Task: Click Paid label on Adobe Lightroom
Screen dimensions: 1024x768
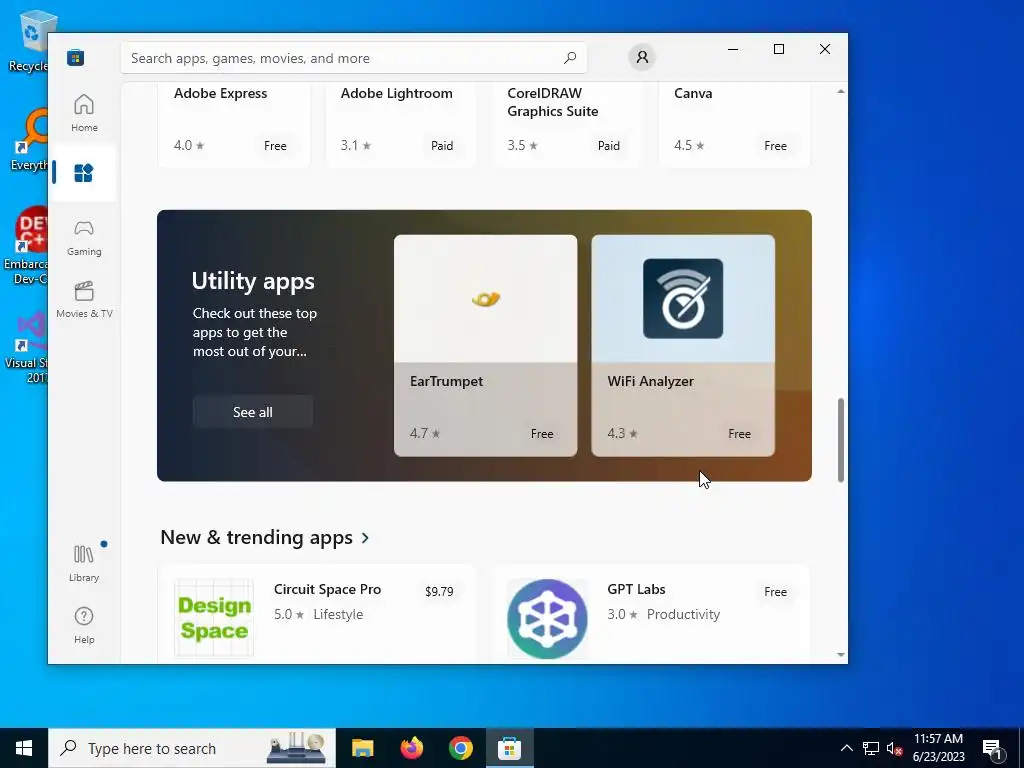Action: point(442,146)
